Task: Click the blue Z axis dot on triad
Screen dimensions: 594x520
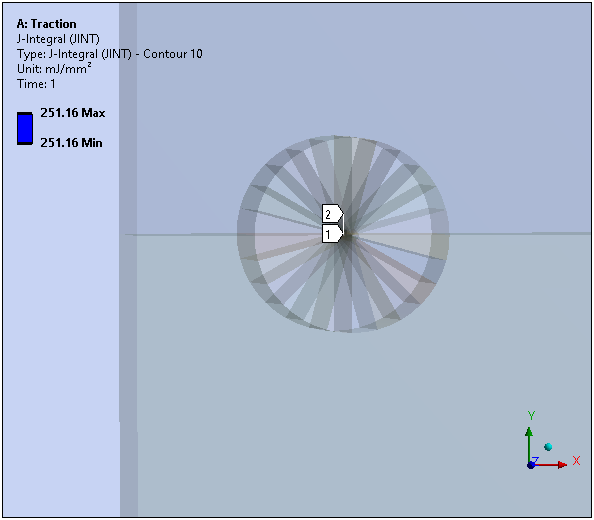Action: [x=531, y=465]
